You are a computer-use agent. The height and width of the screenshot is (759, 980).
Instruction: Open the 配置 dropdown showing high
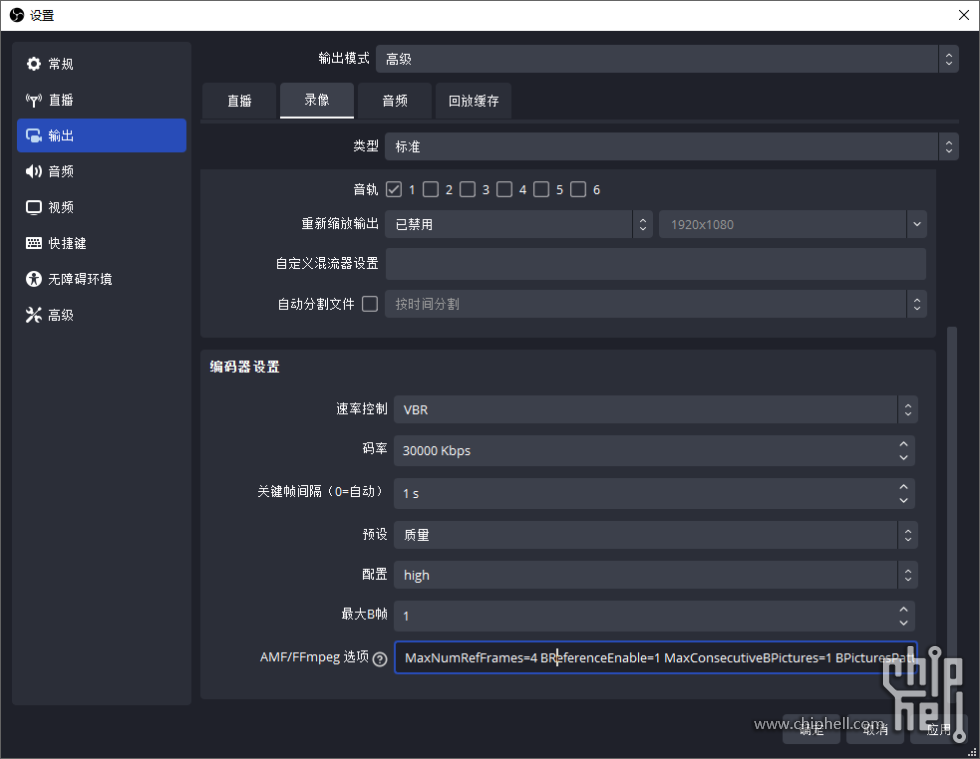tap(656, 575)
